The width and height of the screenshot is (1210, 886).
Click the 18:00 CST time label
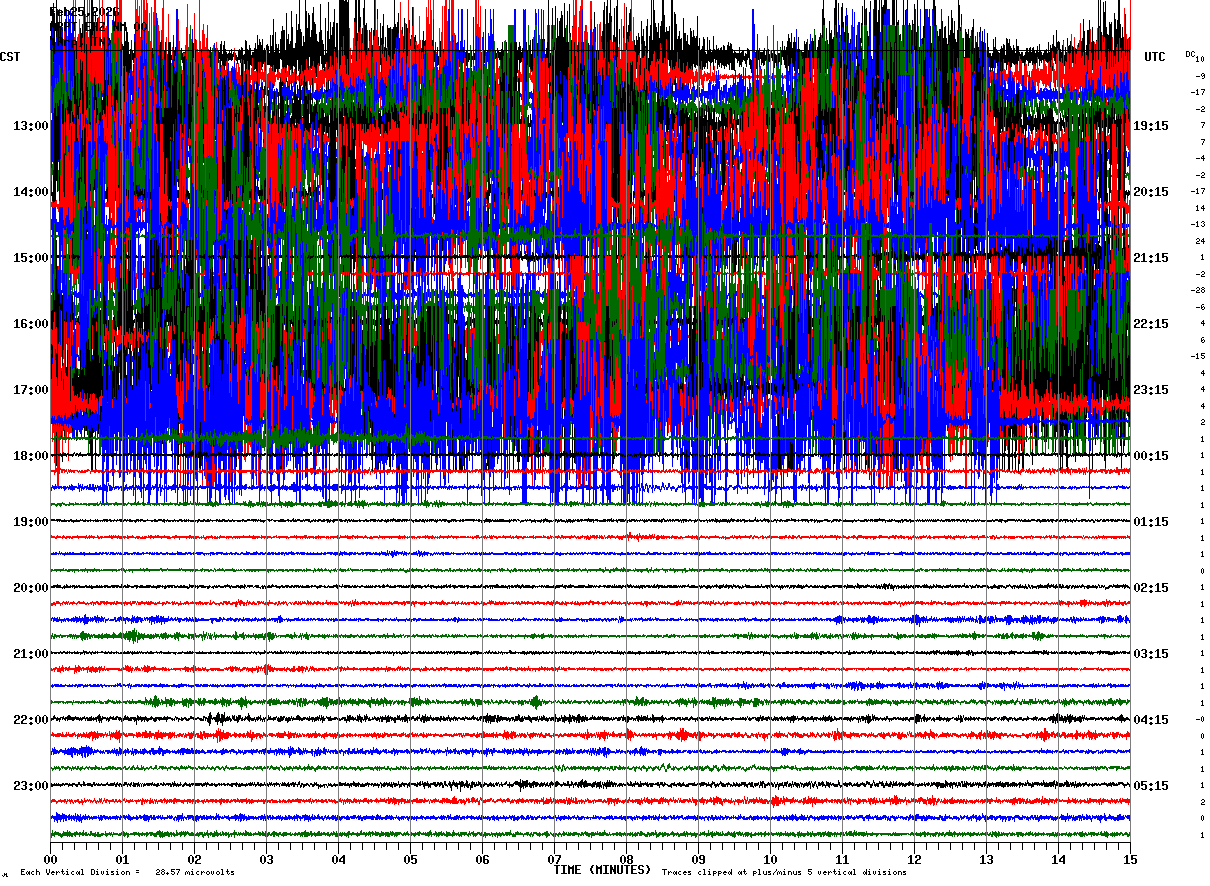coord(30,456)
